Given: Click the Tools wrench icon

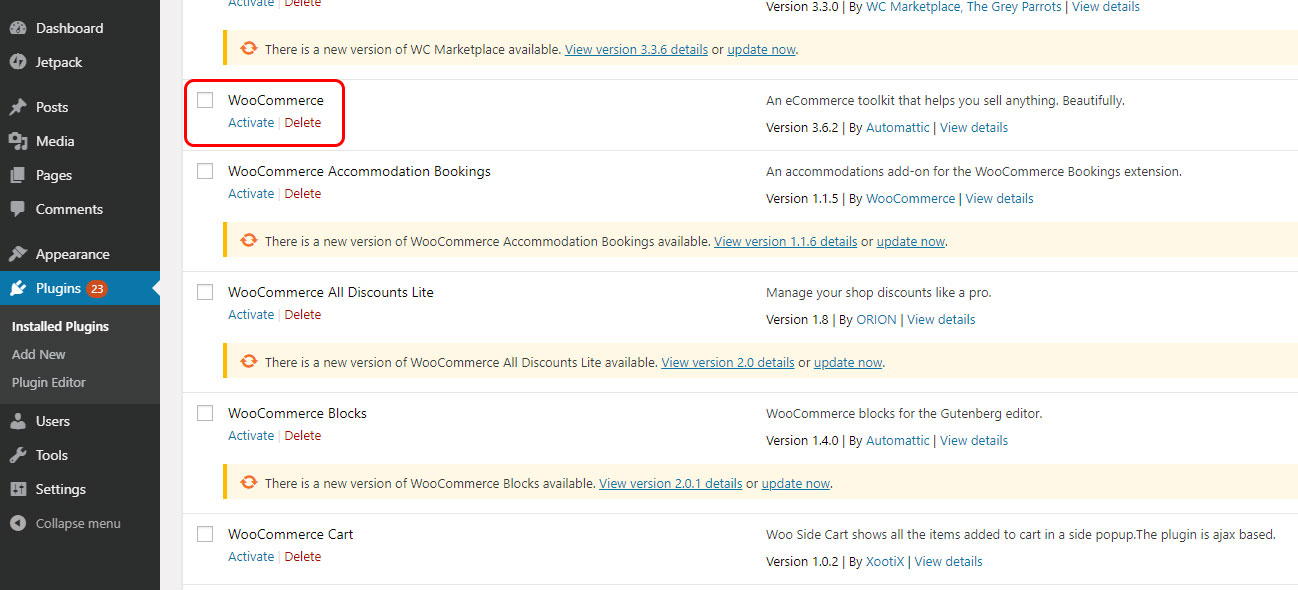Looking at the screenshot, I should [18, 455].
